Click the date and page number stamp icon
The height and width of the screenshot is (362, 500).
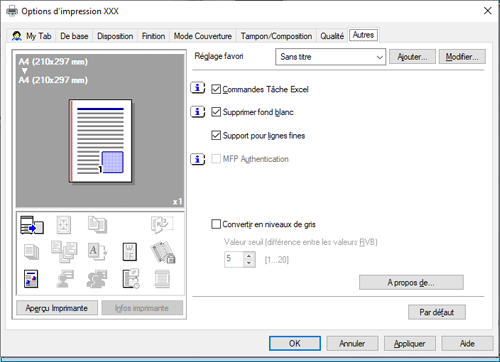coord(131,278)
